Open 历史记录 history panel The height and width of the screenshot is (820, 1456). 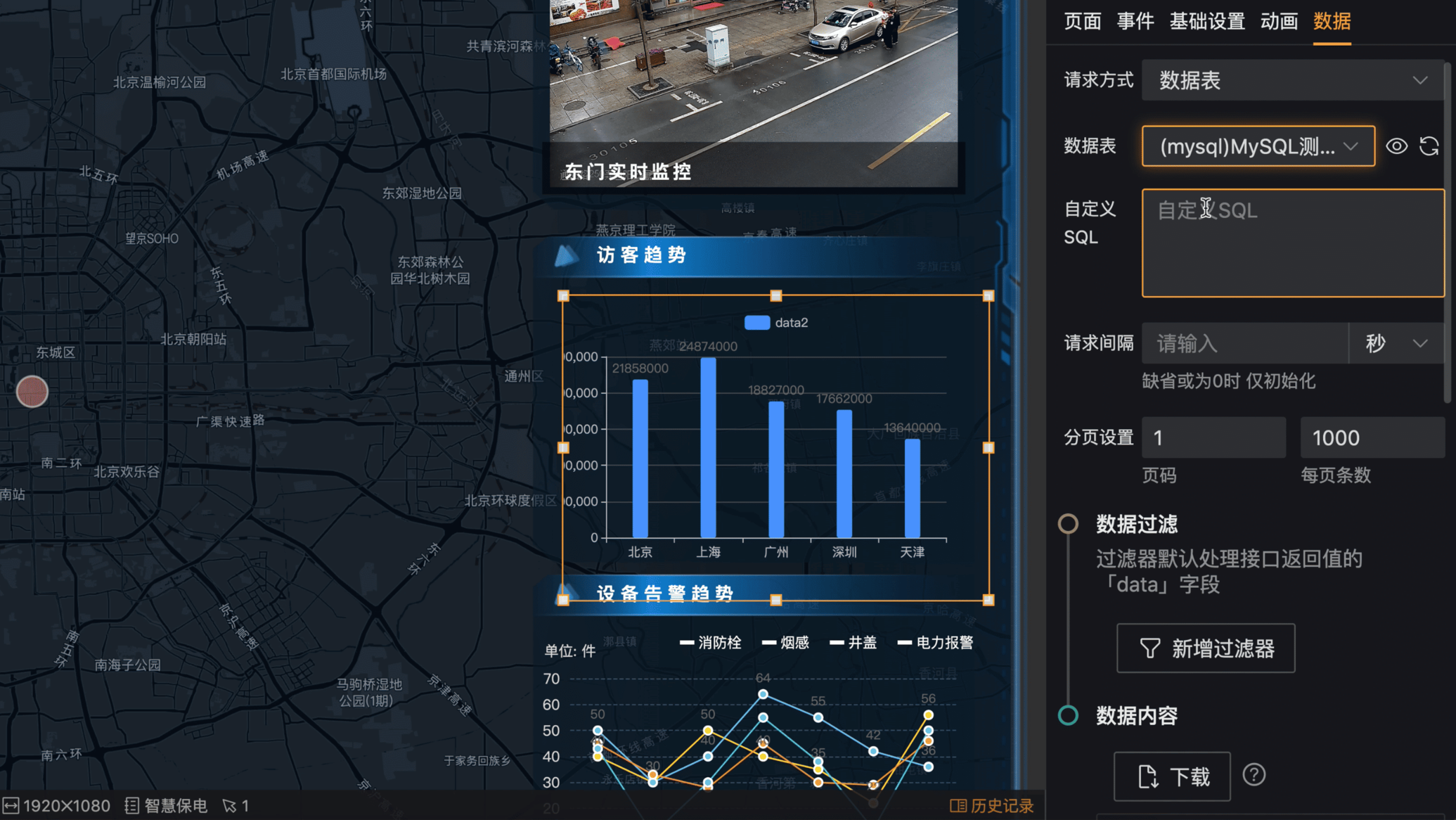click(x=991, y=806)
